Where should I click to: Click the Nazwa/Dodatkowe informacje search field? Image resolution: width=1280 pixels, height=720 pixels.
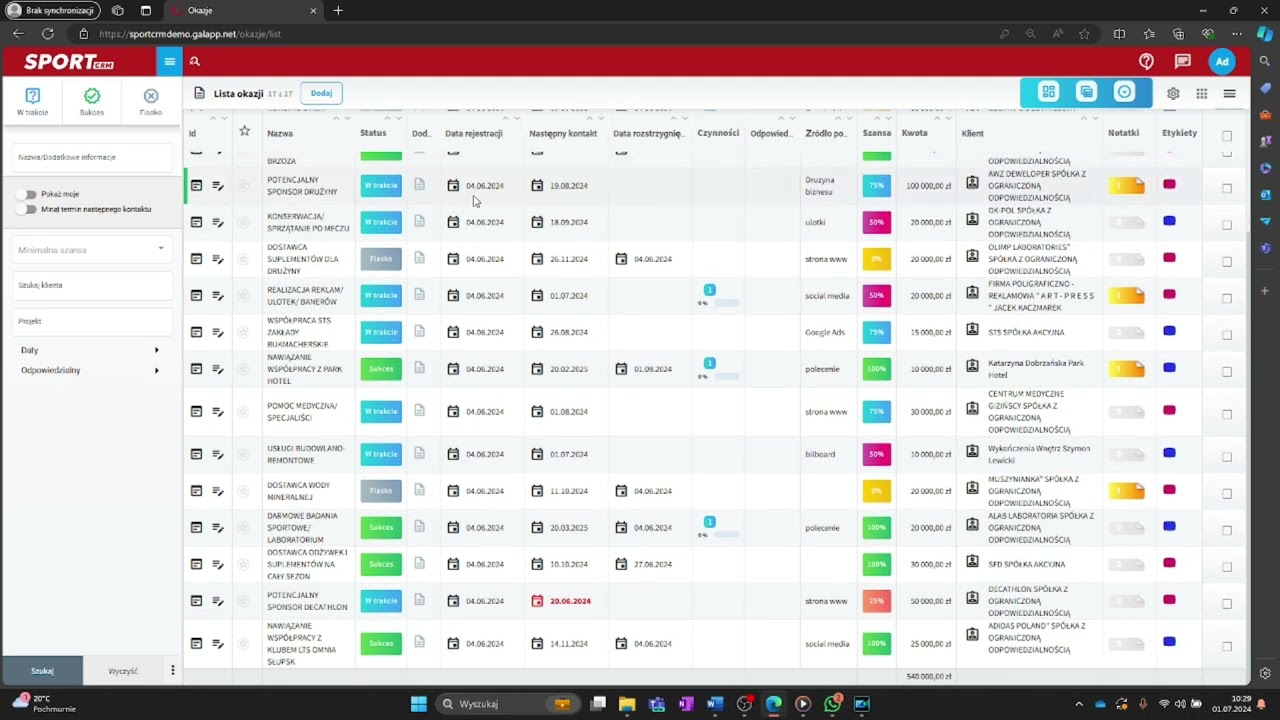[92, 157]
